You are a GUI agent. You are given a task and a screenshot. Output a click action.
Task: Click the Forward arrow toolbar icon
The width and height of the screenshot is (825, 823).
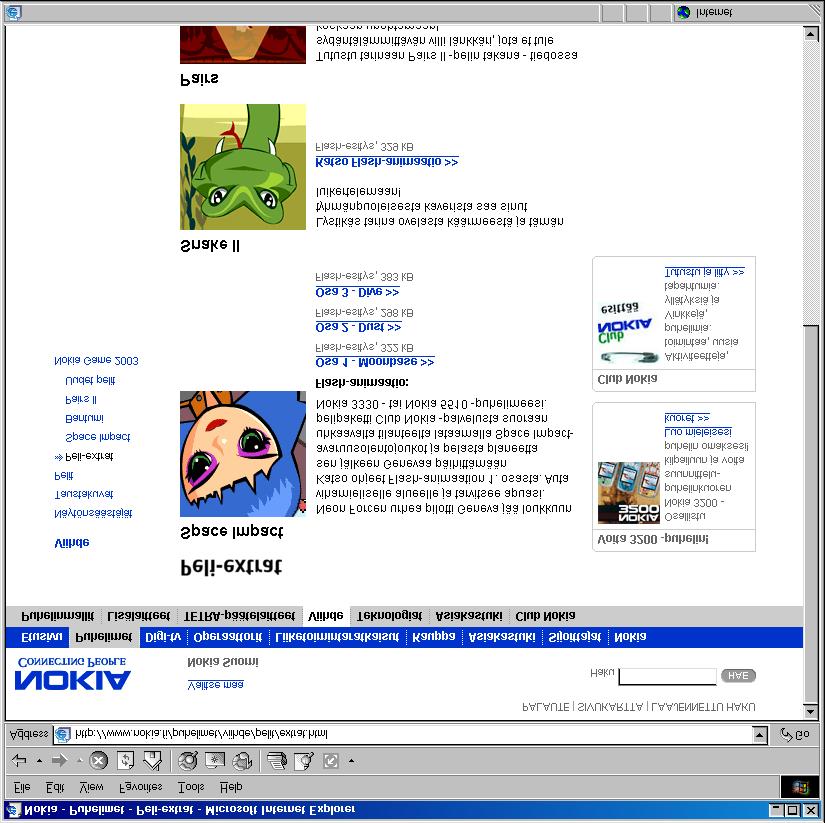(60, 760)
